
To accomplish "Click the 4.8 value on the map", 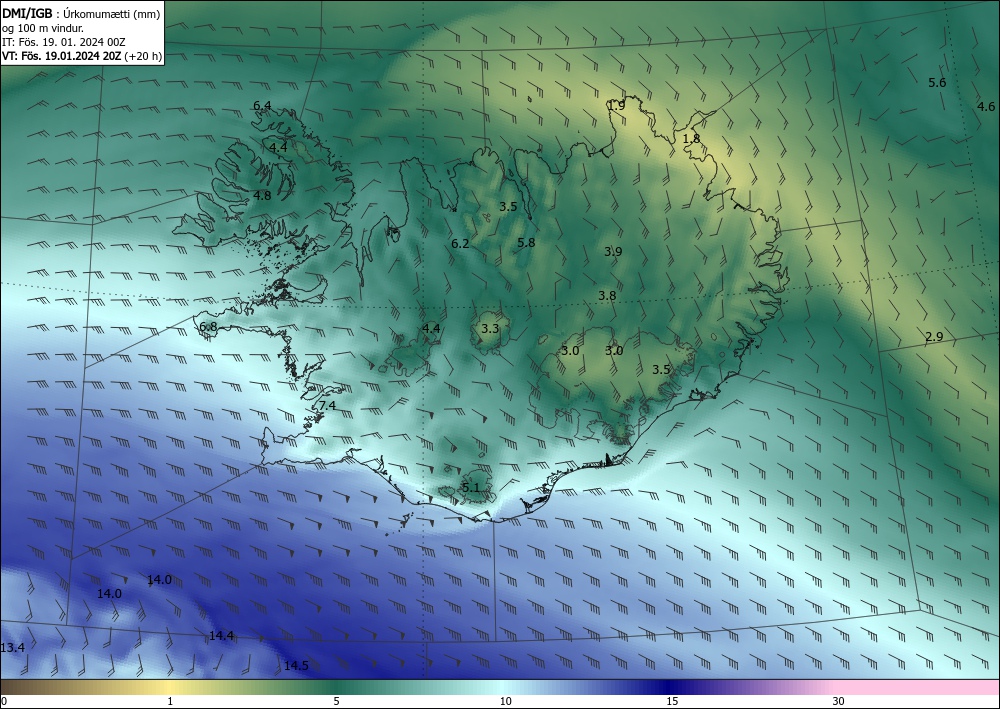I will tap(262, 196).
